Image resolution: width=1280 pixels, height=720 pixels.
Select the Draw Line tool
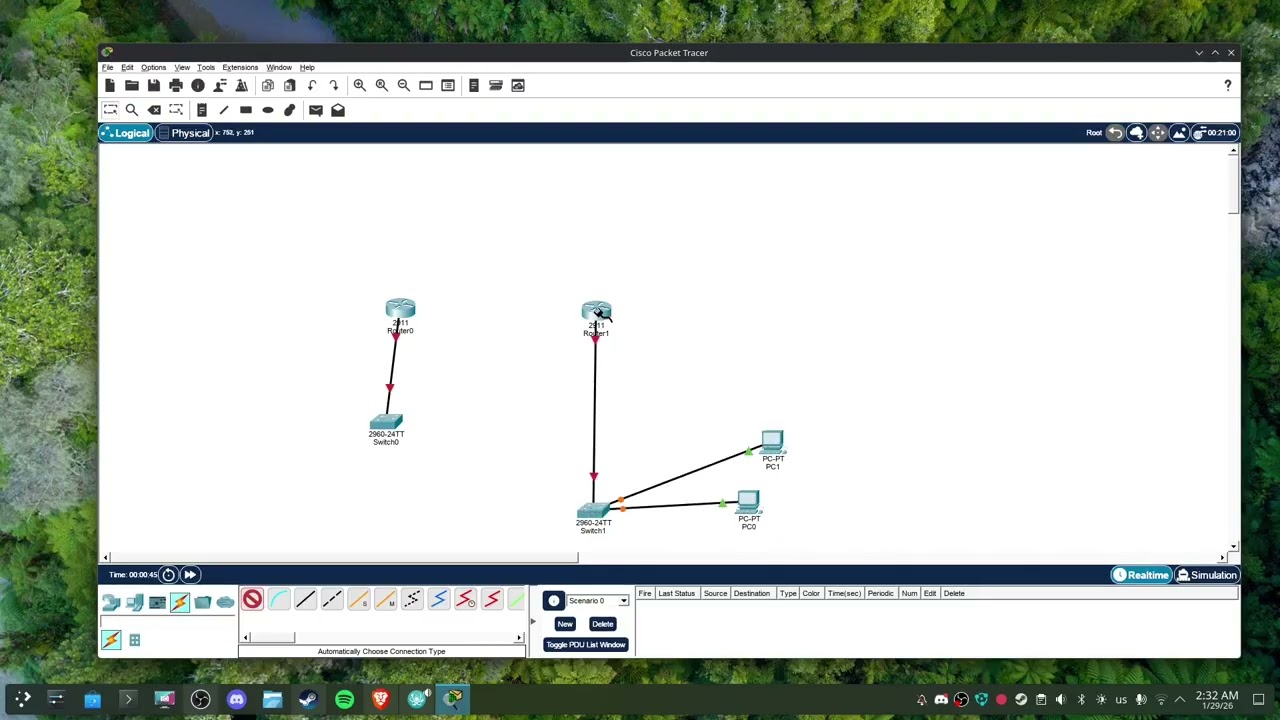point(224,110)
